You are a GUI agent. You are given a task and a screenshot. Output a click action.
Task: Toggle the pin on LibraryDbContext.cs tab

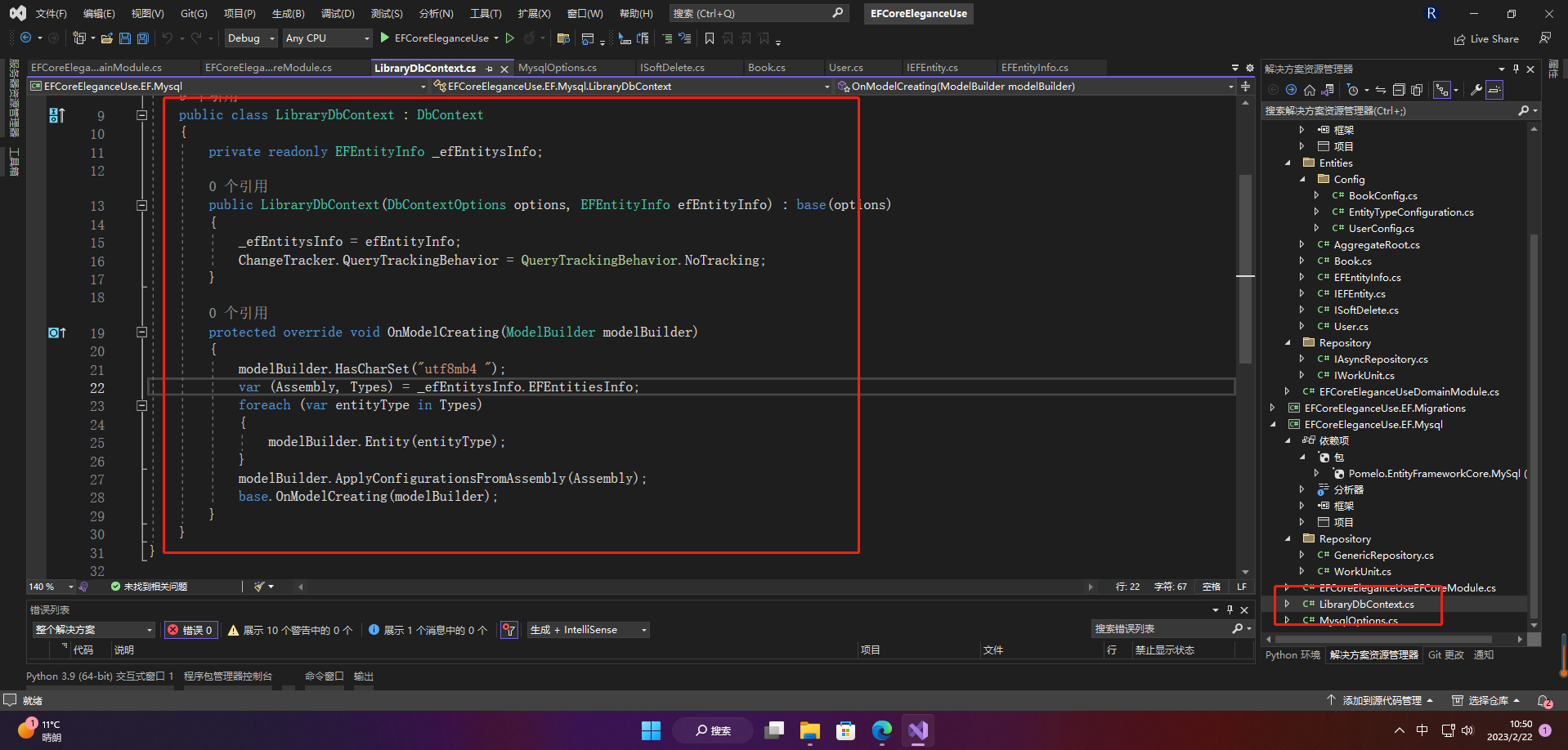(489, 69)
